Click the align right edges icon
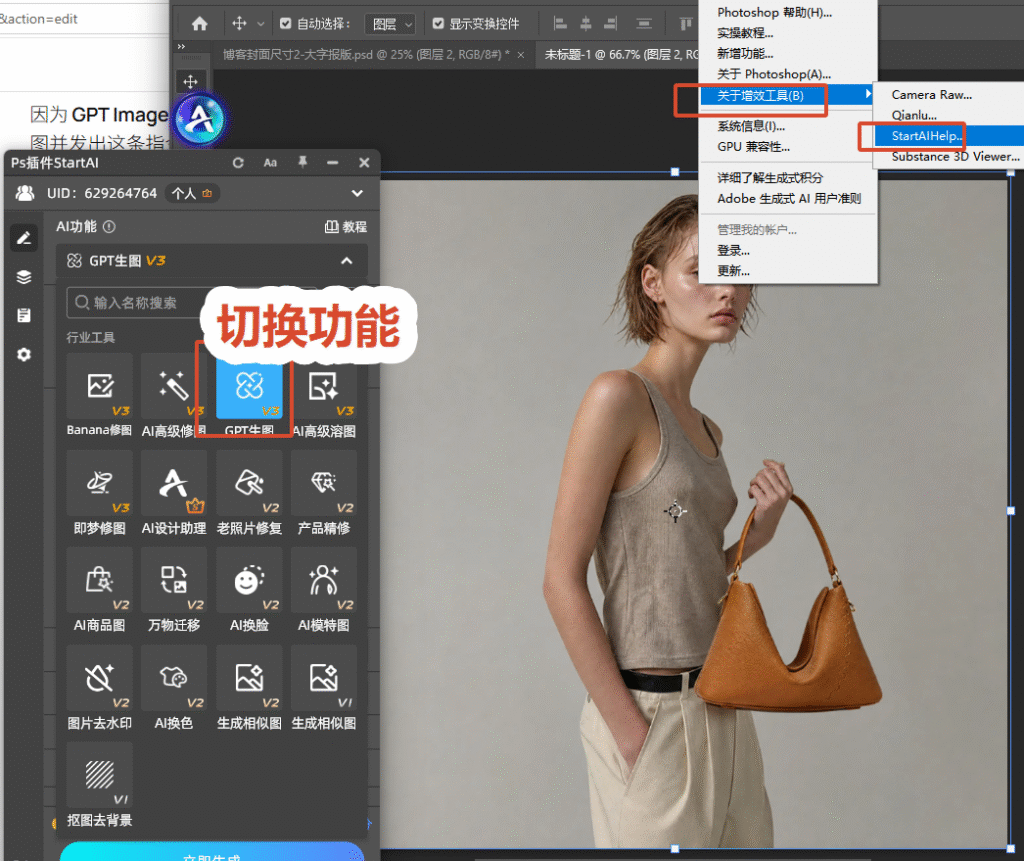Screen dimensions: 1024x861 coord(611,24)
